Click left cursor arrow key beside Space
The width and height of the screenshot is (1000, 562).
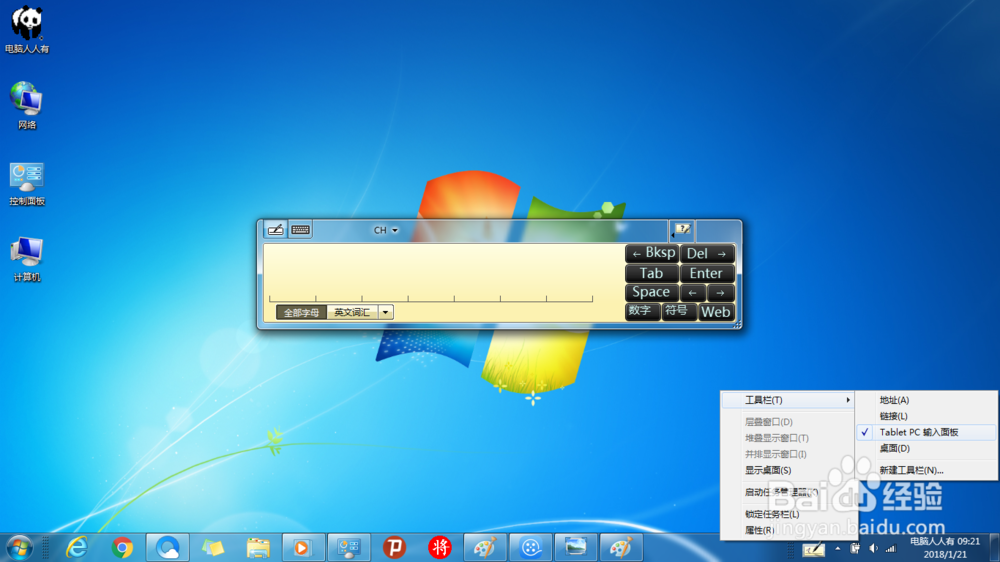pos(693,293)
